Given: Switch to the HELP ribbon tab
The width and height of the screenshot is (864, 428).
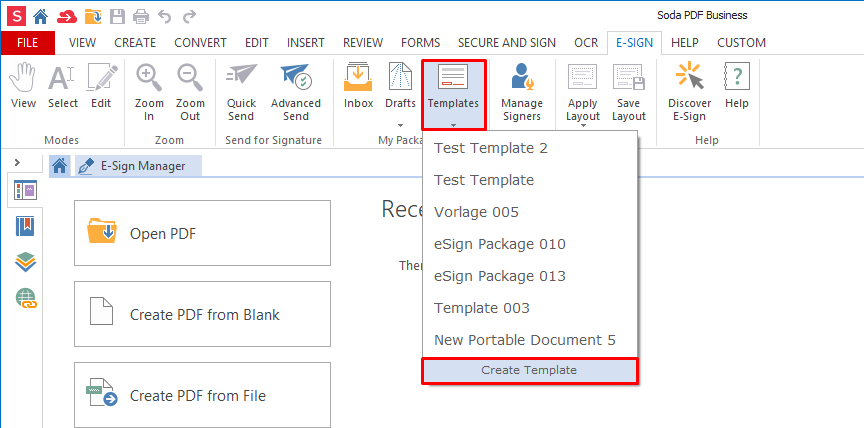Looking at the screenshot, I should tap(685, 42).
